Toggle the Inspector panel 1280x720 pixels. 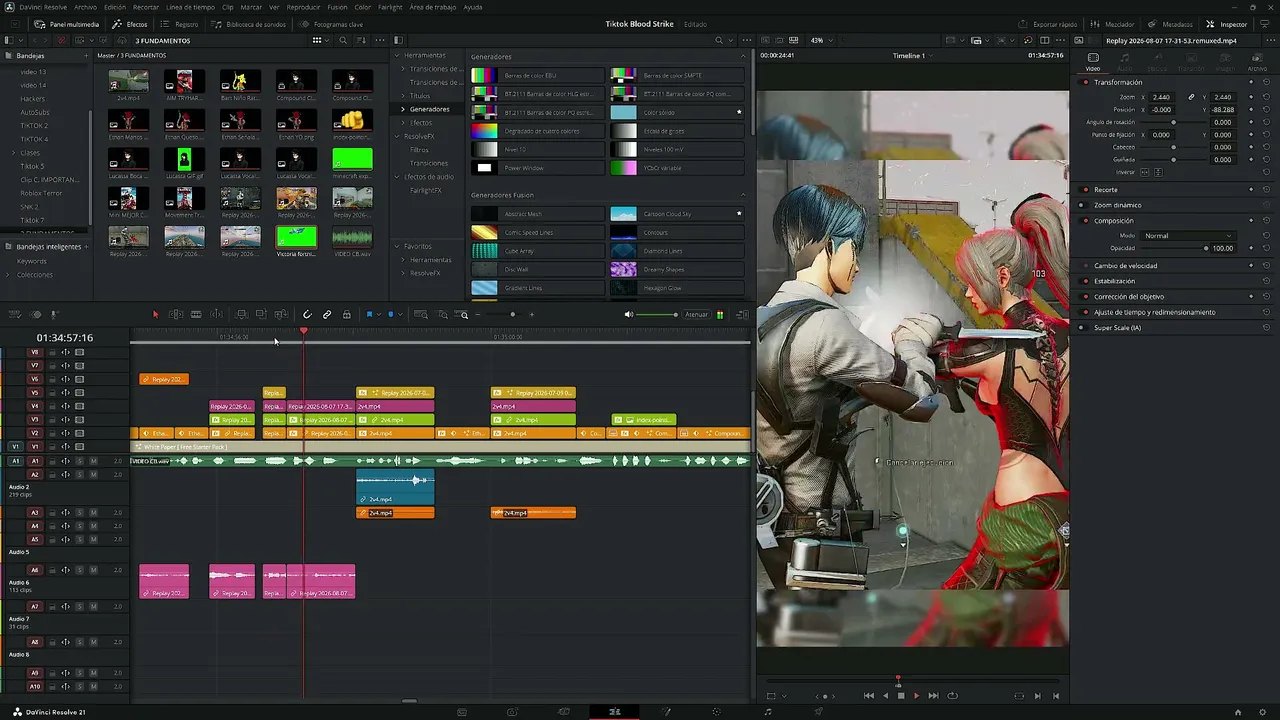click(1227, 24)
